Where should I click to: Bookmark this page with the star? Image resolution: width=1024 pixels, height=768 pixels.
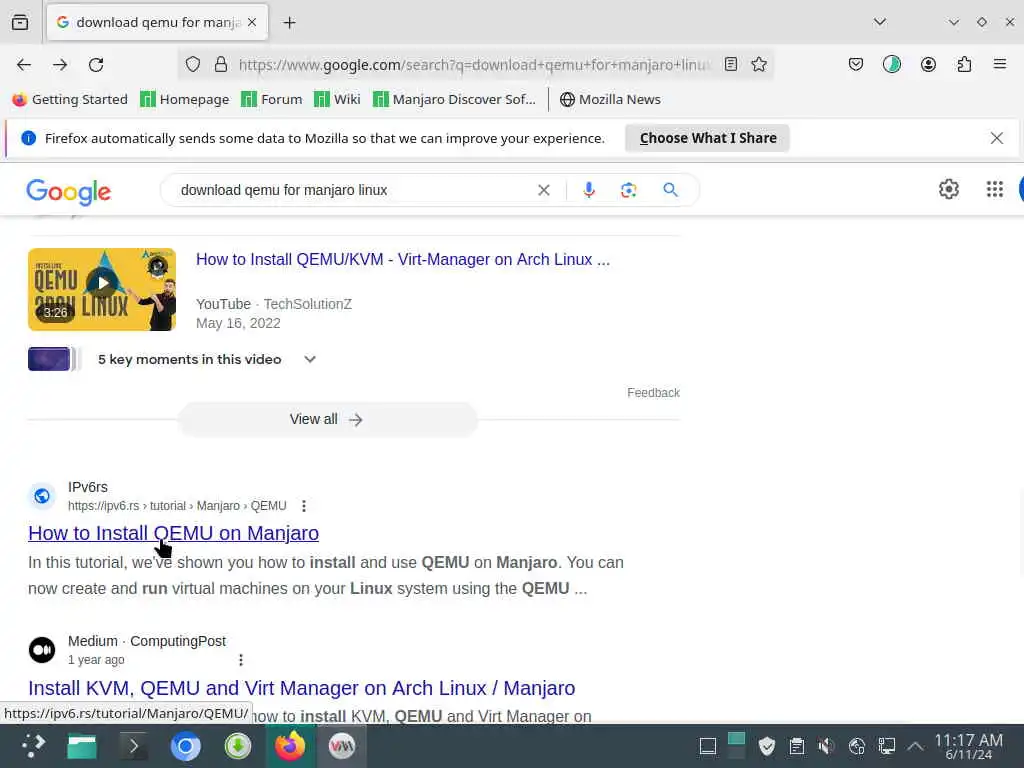759,64
